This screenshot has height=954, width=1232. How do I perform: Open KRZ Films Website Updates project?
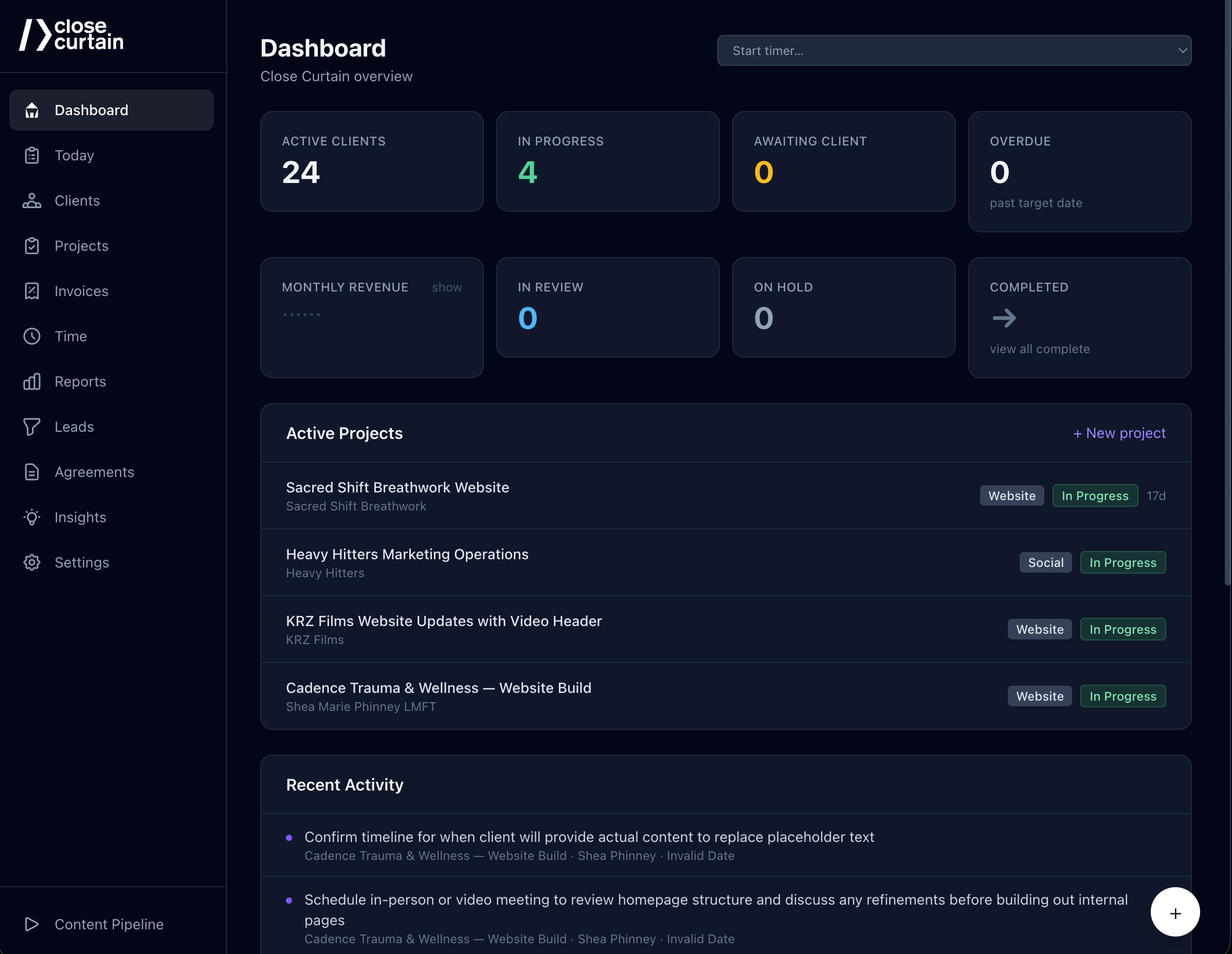(726, 629)
